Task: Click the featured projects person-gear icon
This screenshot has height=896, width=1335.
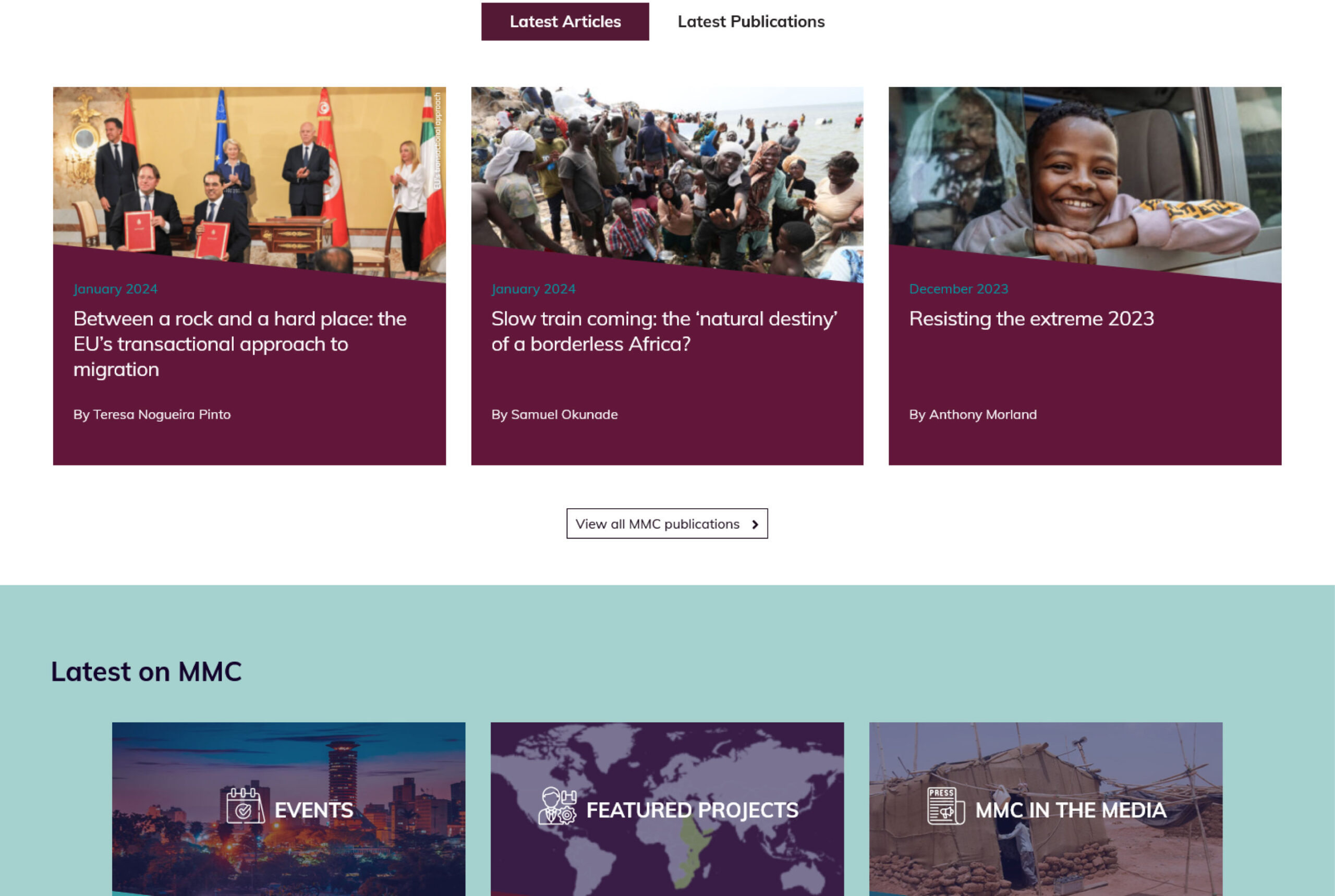Action: coord(557,806)
